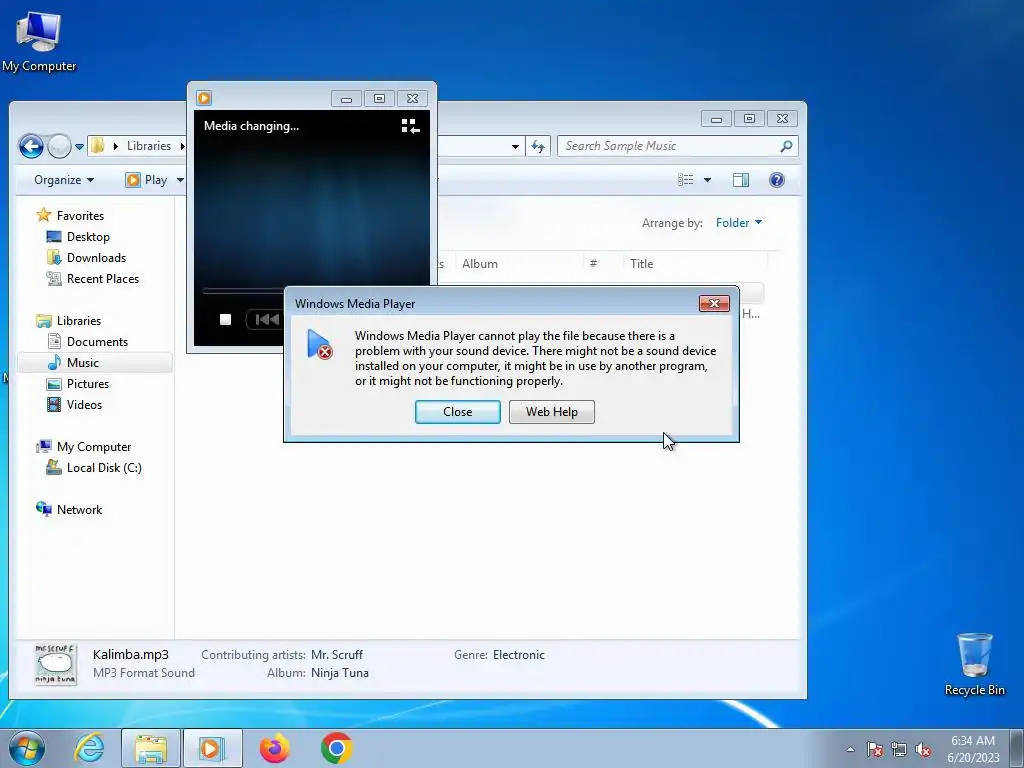
Task: Sort by the # column header
Action: tap(603, 264)
